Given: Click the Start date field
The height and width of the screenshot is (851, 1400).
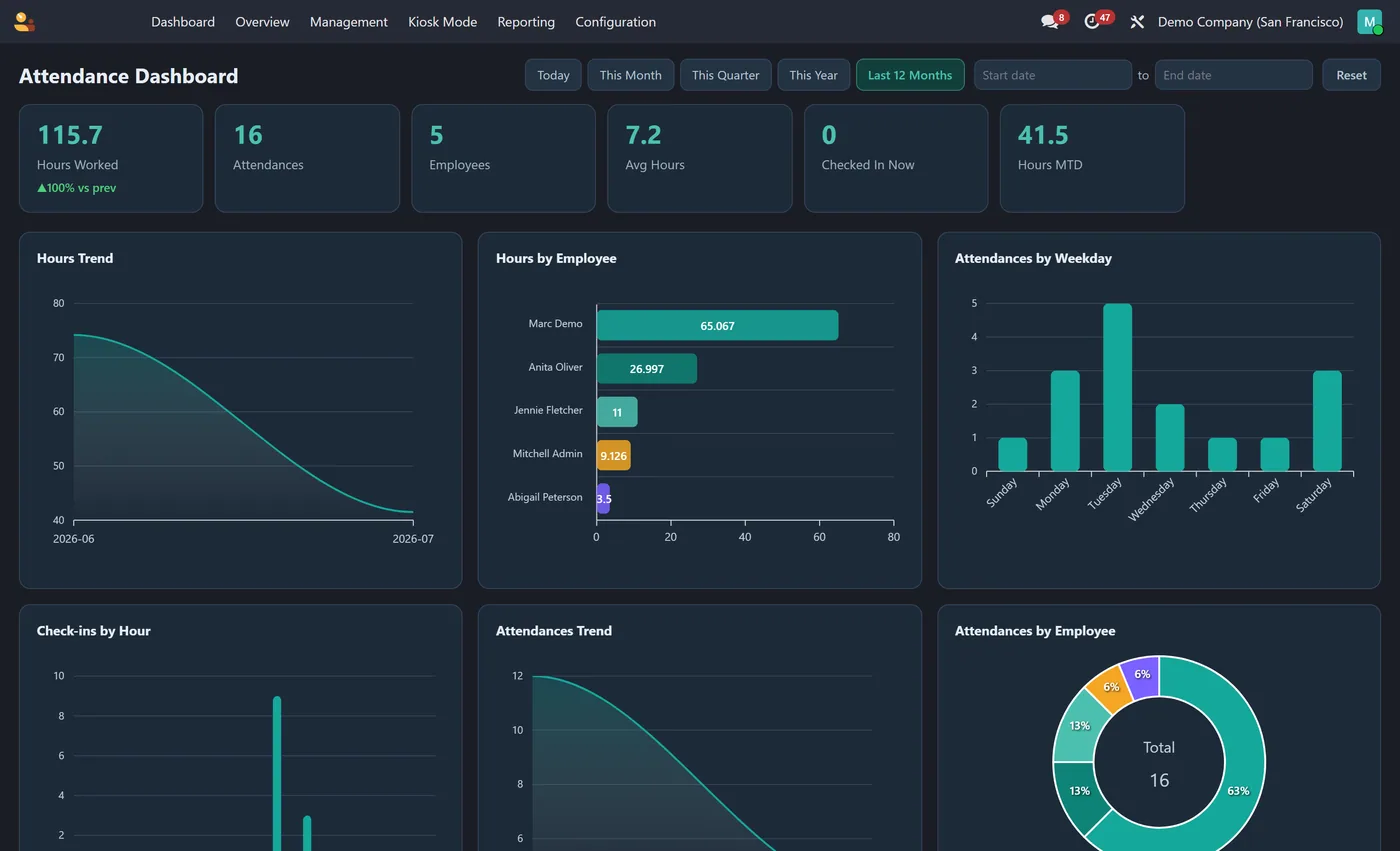Looking at the screenshot, I should point(1053,75).
